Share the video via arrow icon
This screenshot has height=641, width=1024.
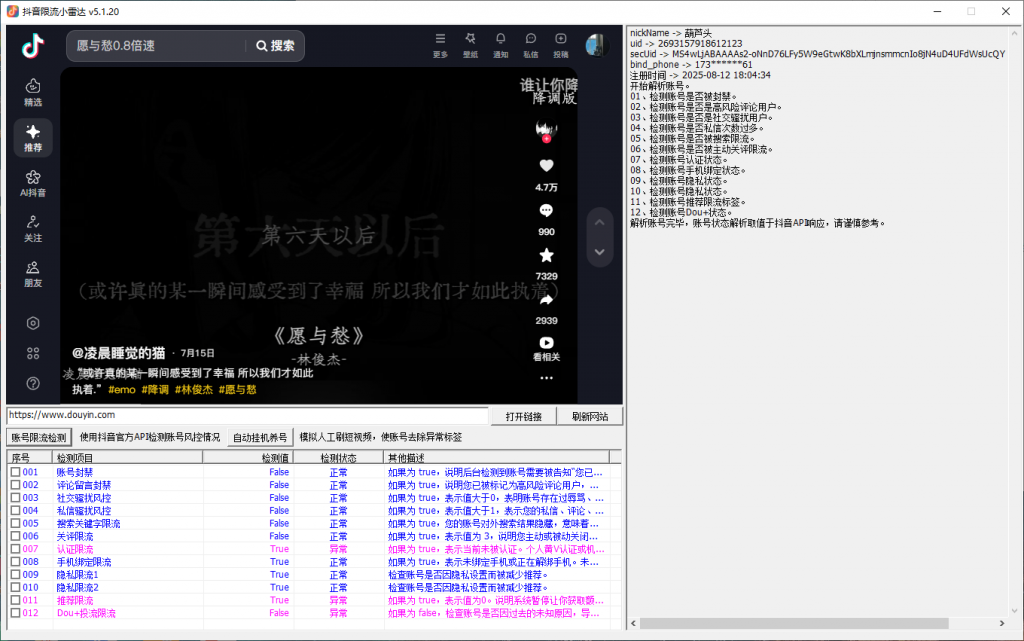pyautogui.click(x=547, y=300)
